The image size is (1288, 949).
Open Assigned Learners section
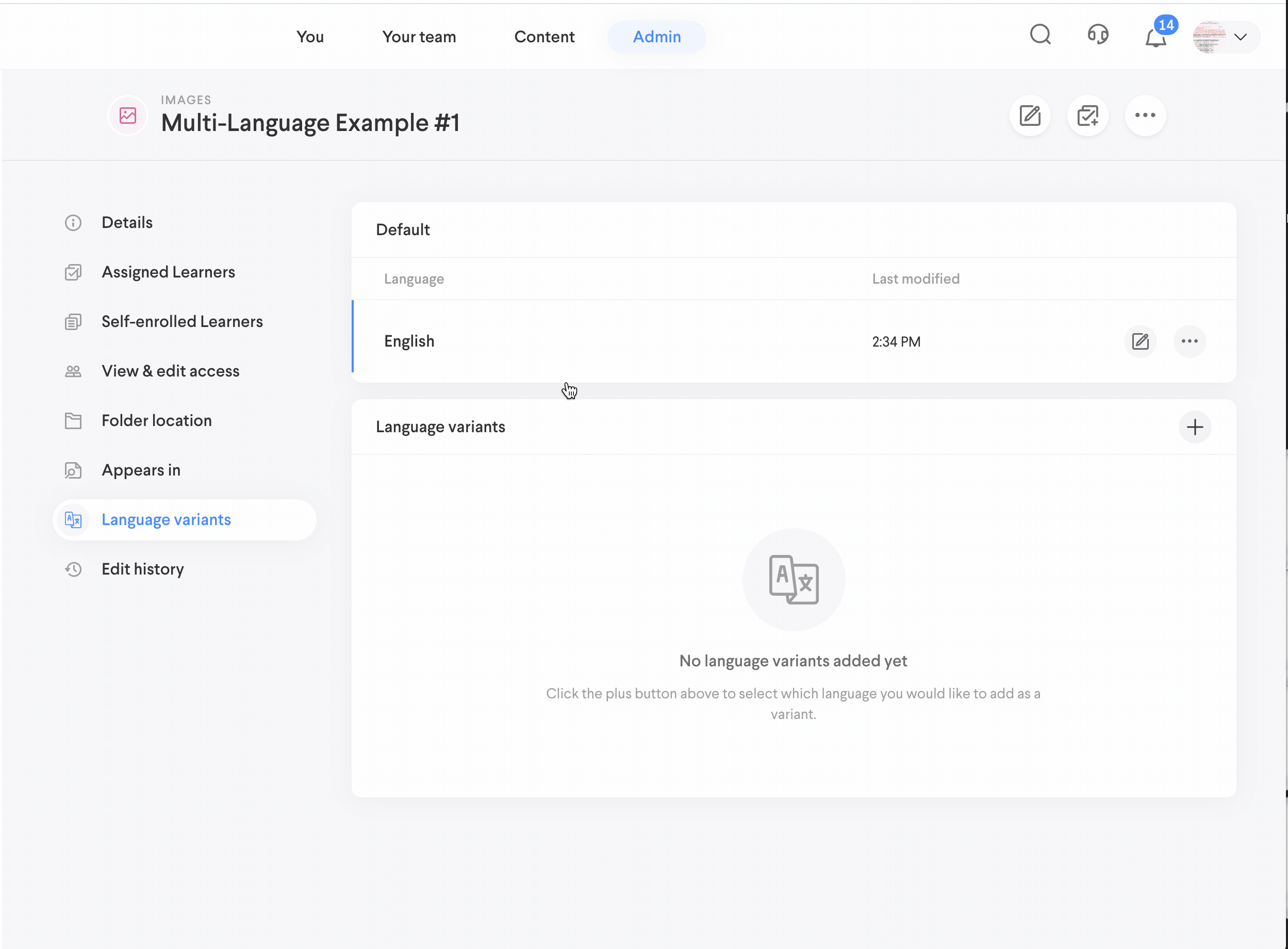coord(168,272)
